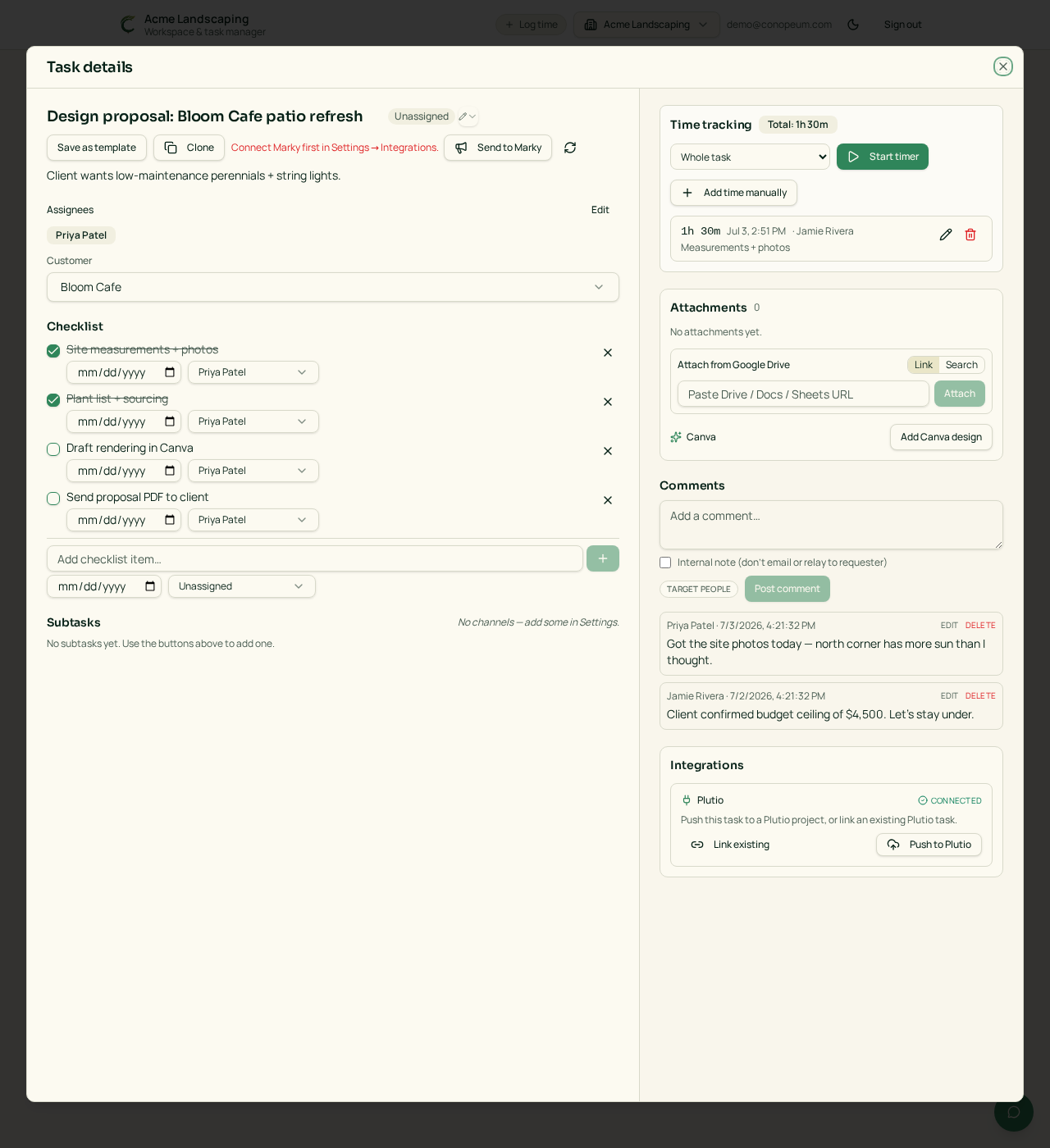The image size is (1050, 1148).
Task: Open the Whole task time tracking dropdown
Action: coord(750,157)
